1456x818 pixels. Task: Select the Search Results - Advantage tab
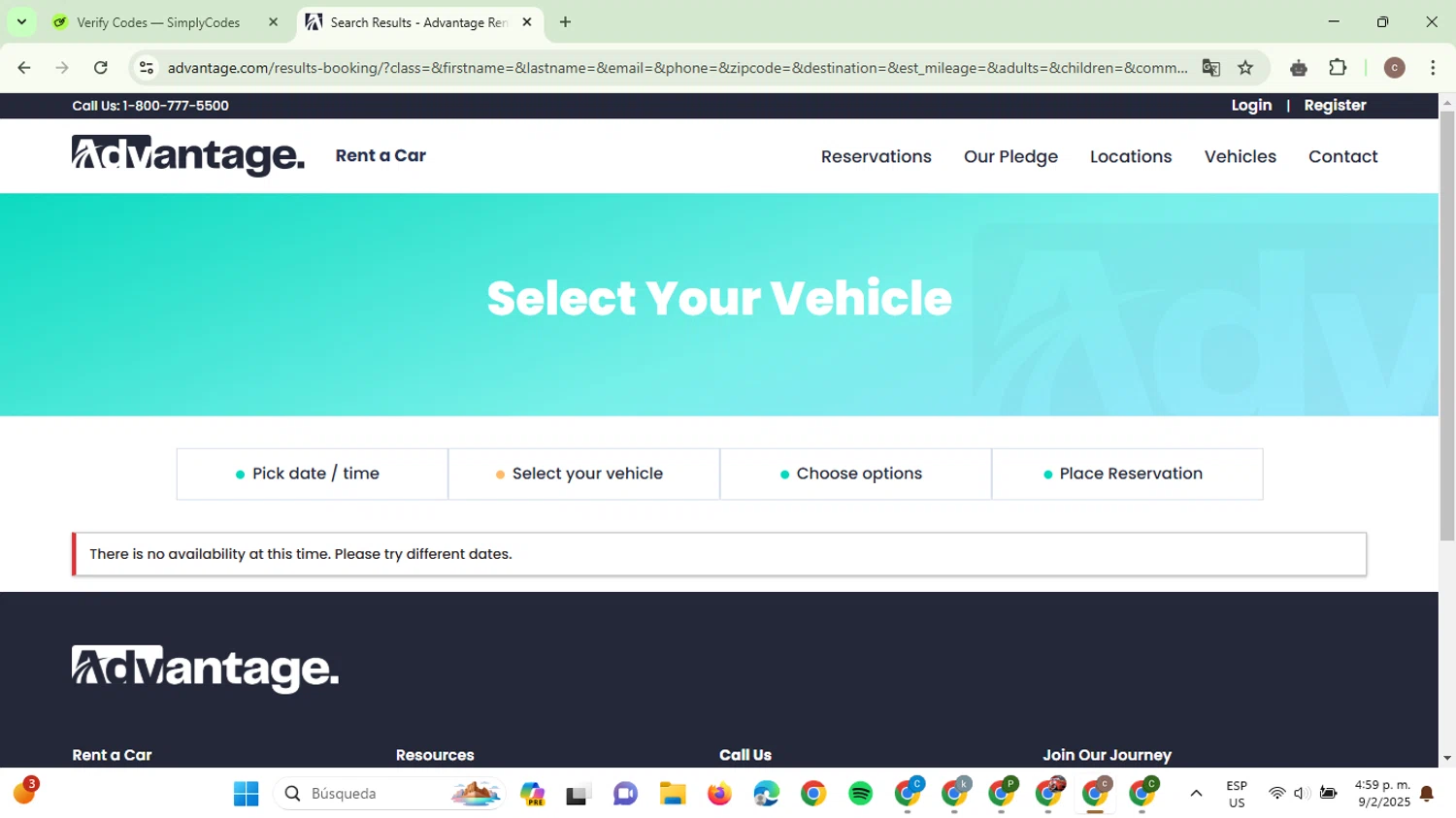click(418, 22)
